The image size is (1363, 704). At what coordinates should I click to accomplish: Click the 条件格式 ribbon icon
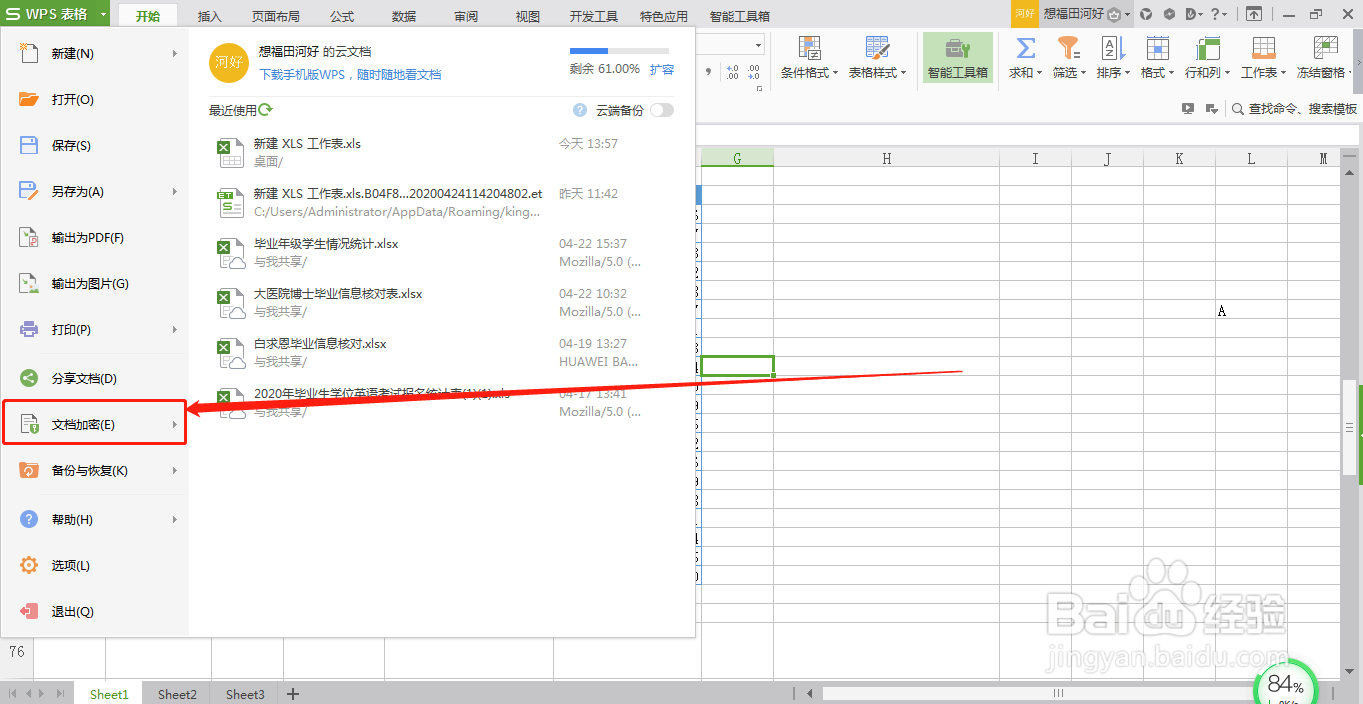[x=809, y=48]
